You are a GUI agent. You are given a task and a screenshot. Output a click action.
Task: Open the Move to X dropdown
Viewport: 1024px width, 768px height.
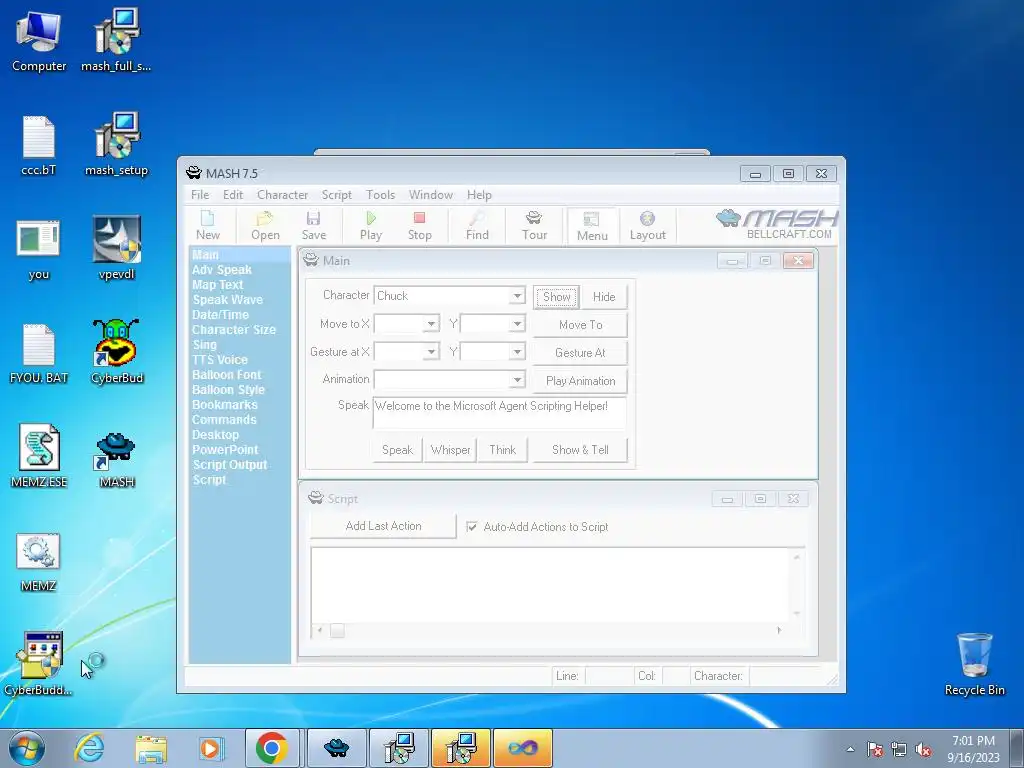[x=431, y=324]
